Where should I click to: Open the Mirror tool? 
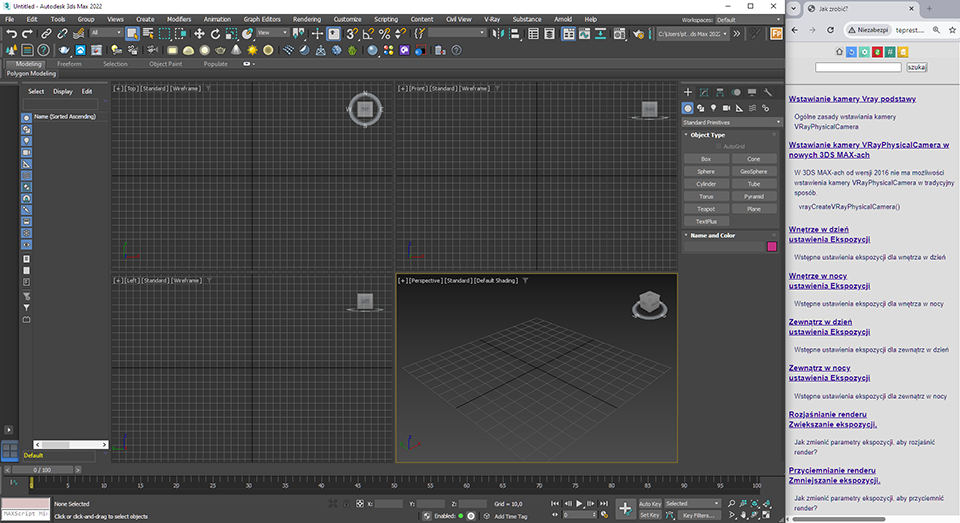point(498,34)
